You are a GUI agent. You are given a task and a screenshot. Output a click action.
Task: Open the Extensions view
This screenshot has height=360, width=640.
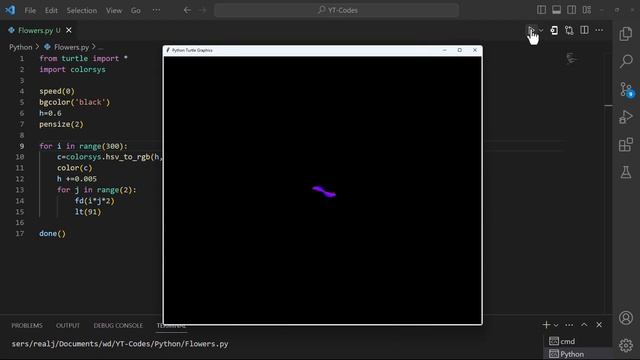[x=626, y=144]
